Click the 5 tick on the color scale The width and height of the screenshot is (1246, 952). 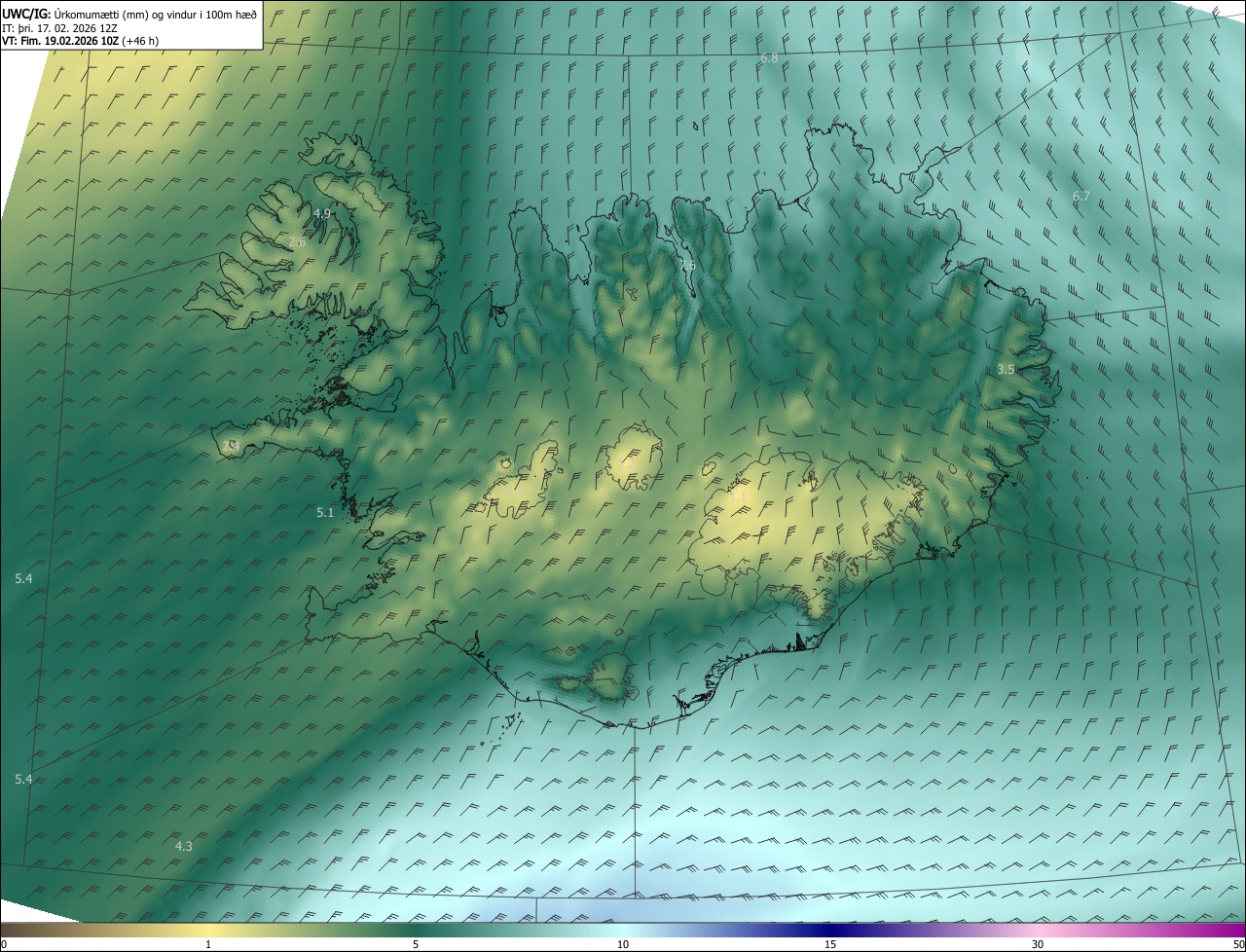(416, 945)
